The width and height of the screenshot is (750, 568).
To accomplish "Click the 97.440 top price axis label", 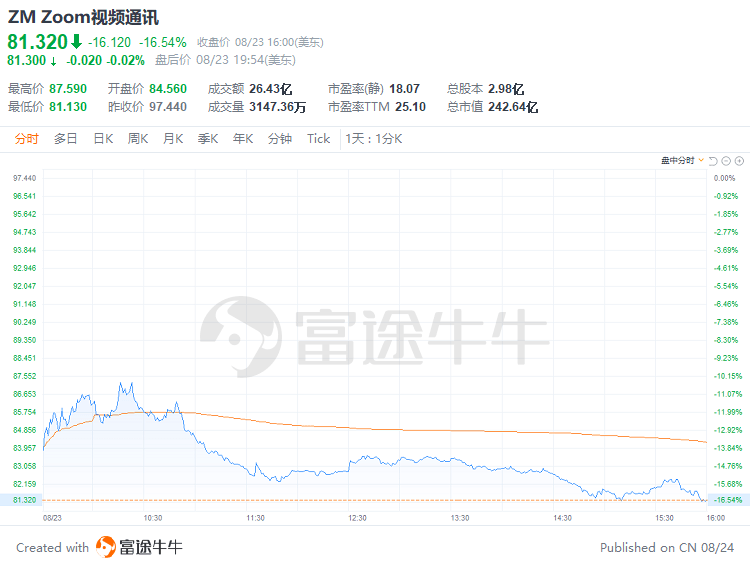I will pyautogui.click(x=24, y=178).
